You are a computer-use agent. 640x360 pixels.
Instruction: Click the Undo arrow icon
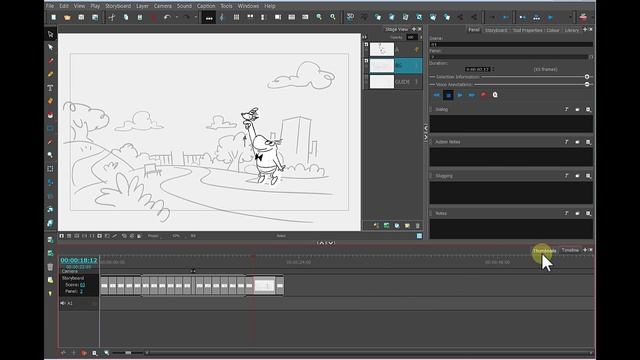pos(167,17)
